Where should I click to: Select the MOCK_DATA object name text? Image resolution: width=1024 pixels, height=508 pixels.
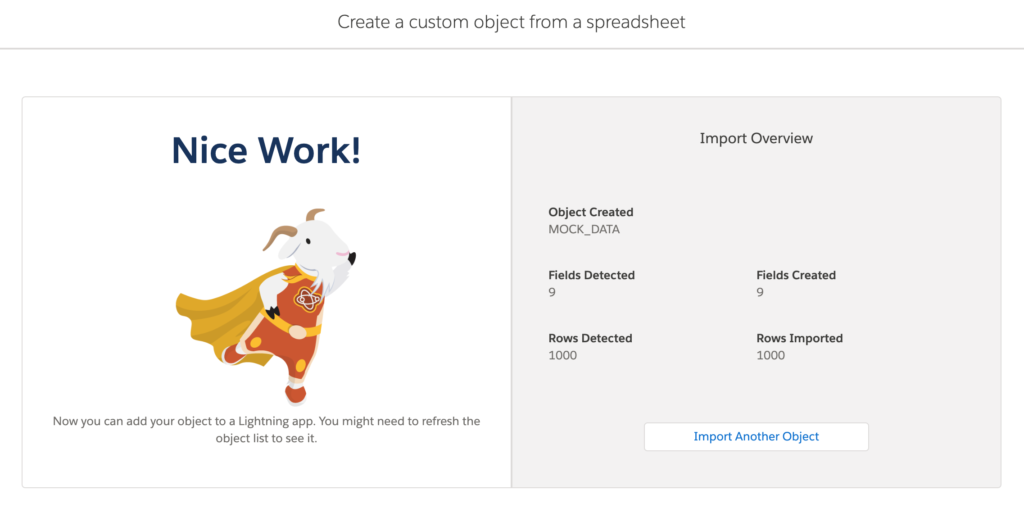tap(584, 229)
